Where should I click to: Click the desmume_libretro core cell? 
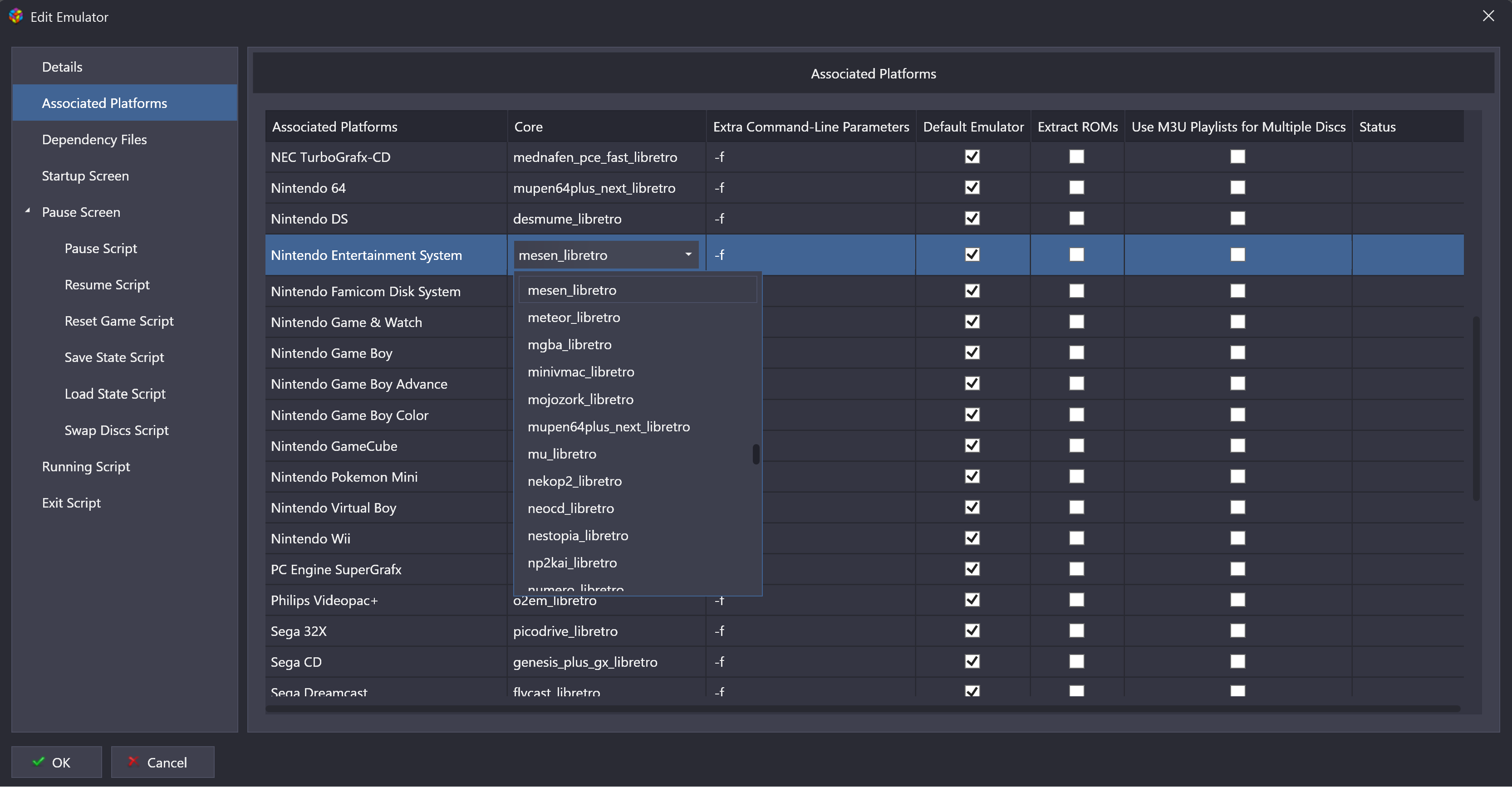point(606,219)
